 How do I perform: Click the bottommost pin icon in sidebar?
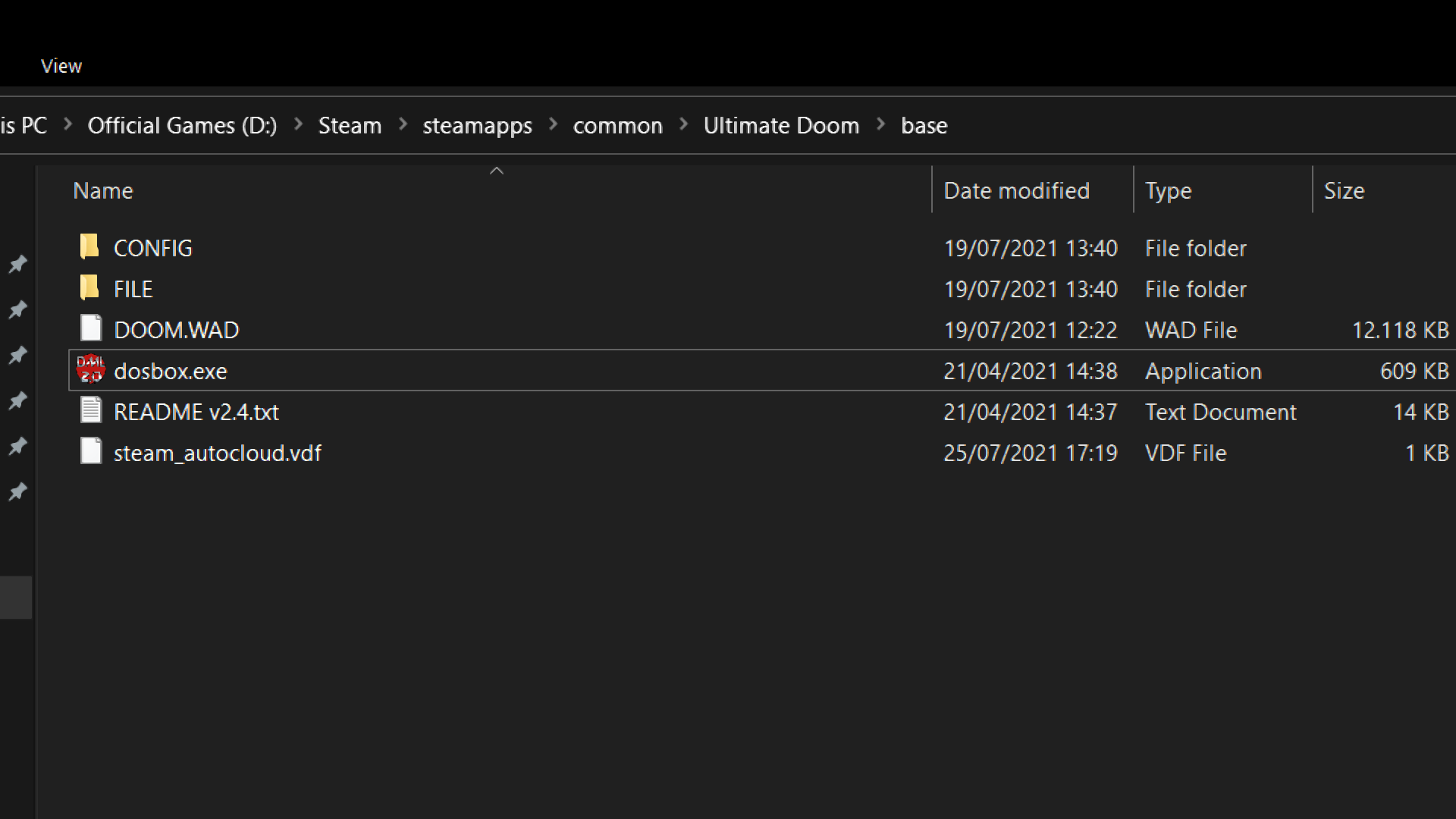point(17,492)
